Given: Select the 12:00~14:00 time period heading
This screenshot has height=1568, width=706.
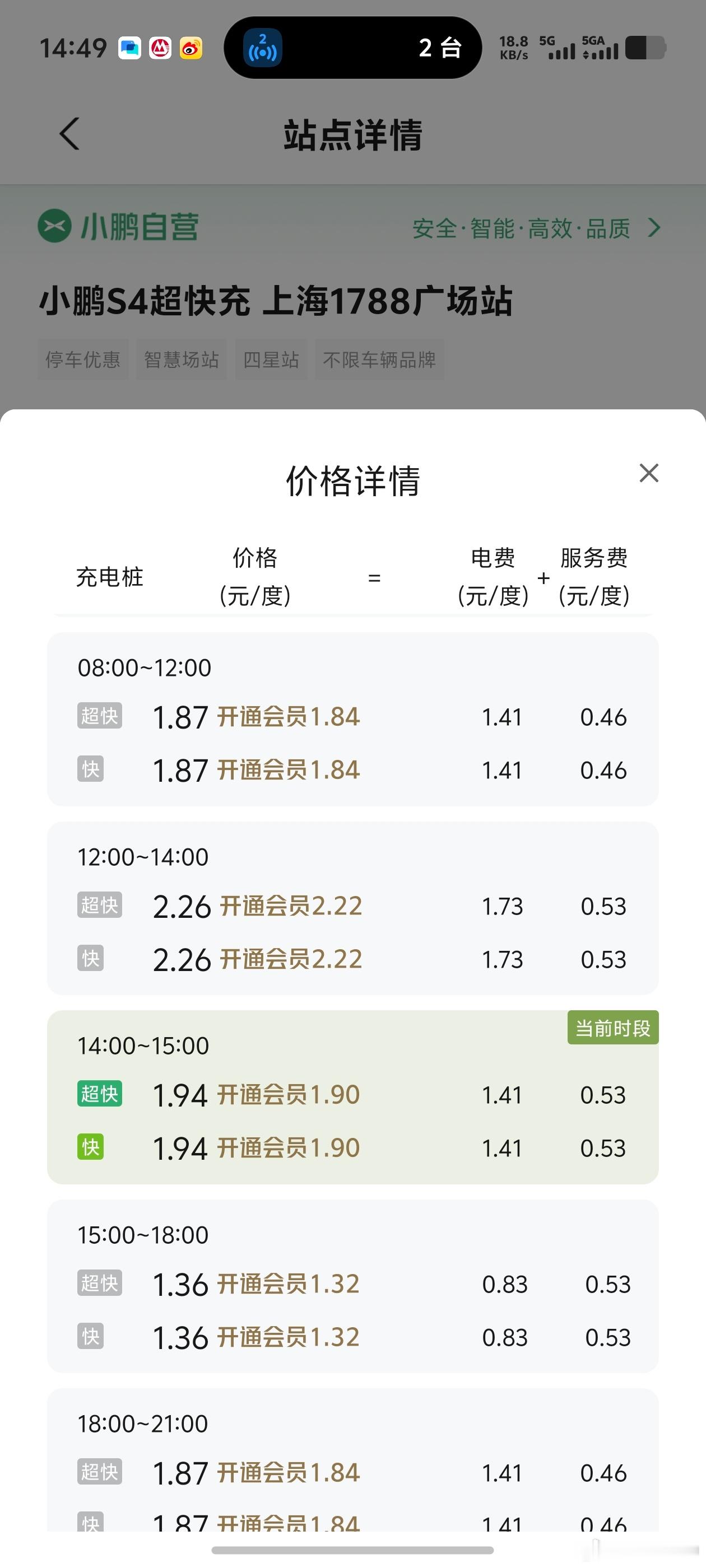Looking at the screenshot, I should (x=143, y=857).
